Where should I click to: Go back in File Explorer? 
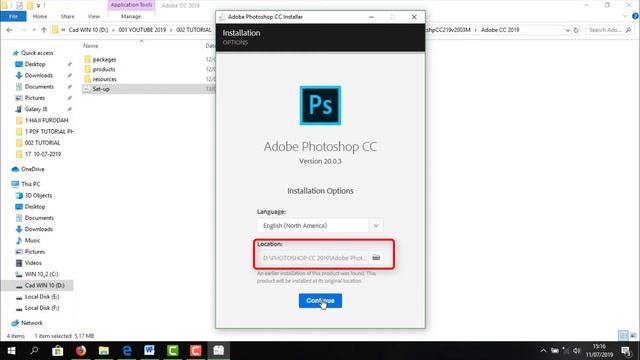pyautogui.click(x=9, y=30)
